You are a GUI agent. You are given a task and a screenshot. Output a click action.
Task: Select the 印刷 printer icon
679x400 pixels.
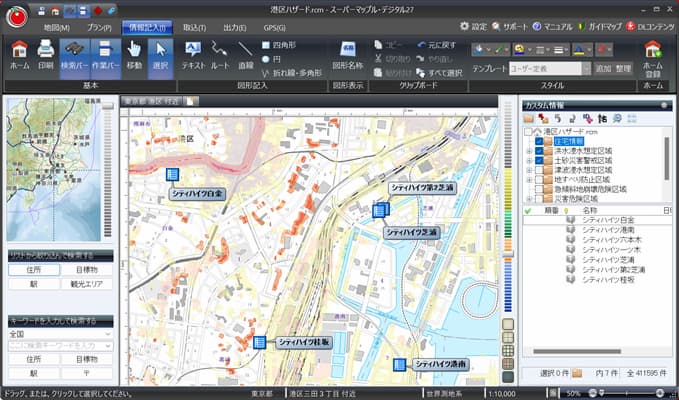tap(45, 55)
